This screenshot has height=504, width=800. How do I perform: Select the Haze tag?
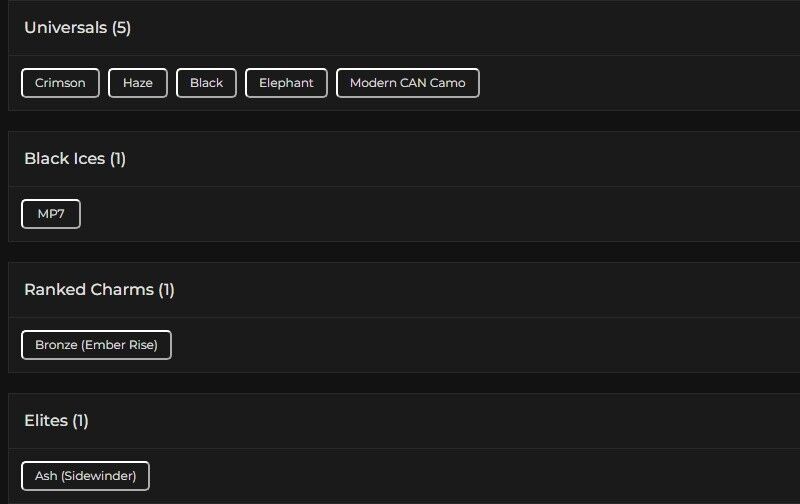[x=138, y=83]
